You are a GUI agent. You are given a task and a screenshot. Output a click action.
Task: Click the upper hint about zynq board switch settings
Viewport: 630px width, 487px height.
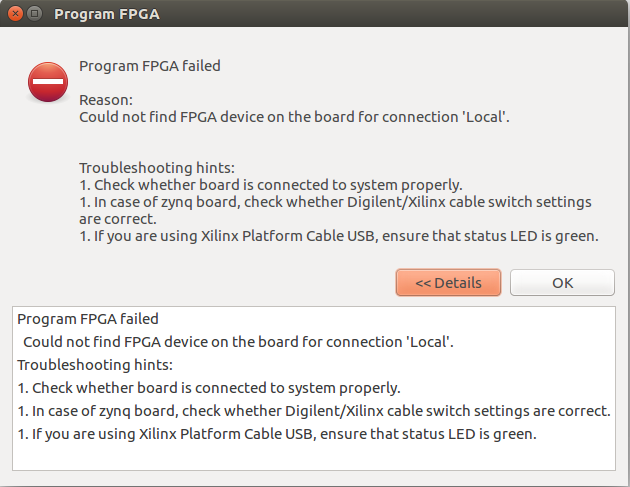click(335, 210)
